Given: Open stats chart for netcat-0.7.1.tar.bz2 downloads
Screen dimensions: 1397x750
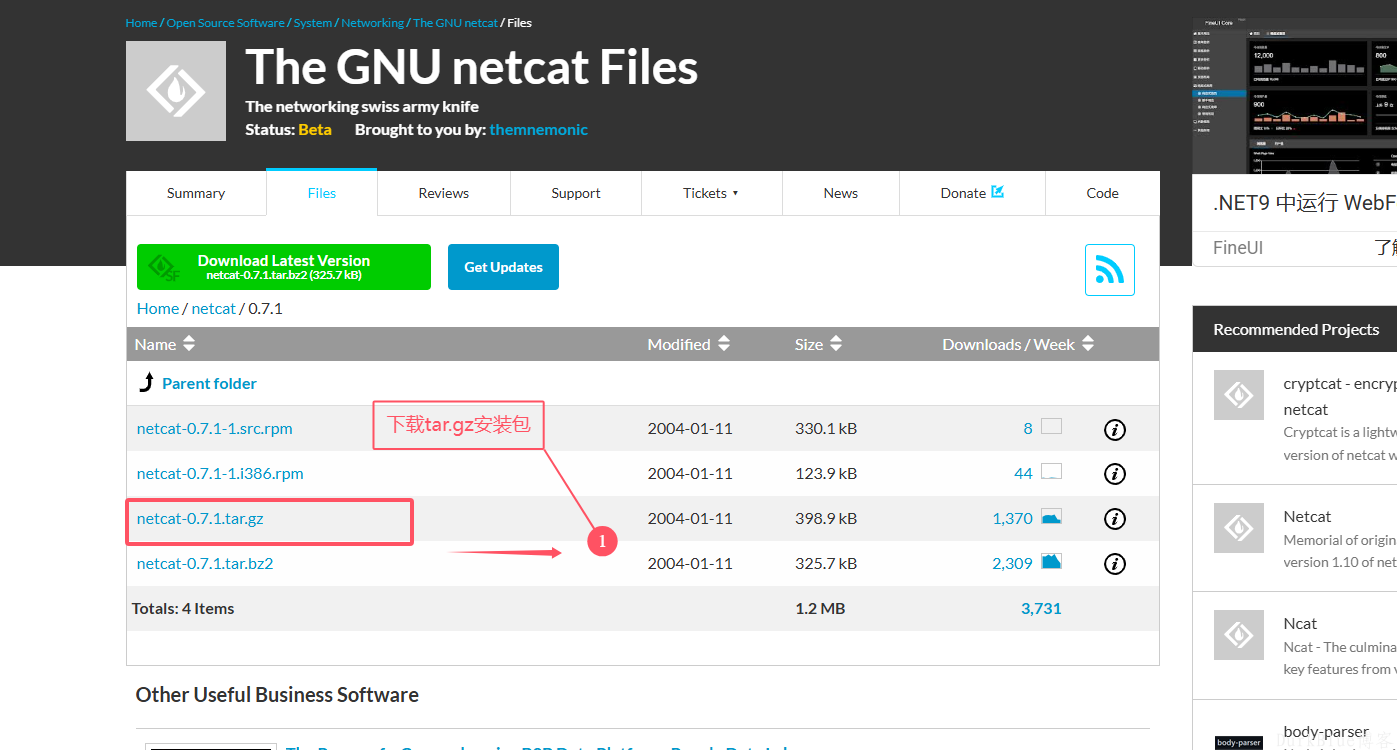Looking at the screenshot, I should 1051,562.
